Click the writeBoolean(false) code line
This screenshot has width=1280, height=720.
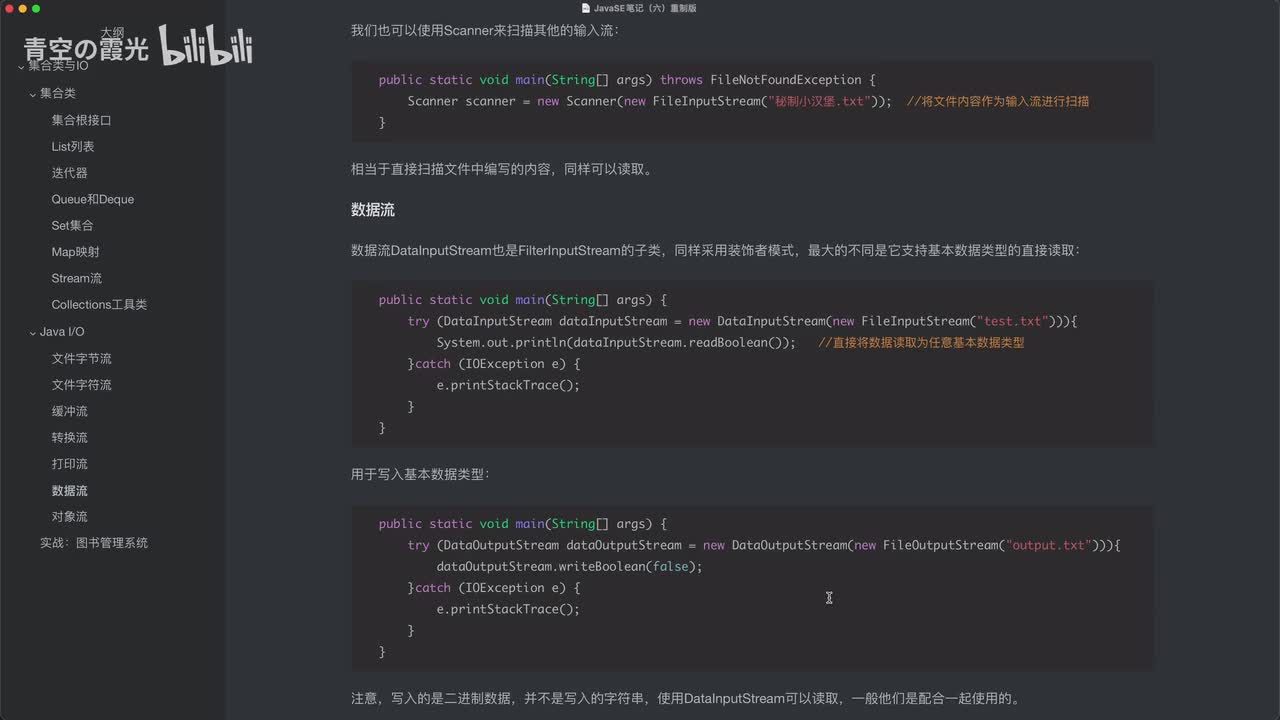[x=569, y=566]
